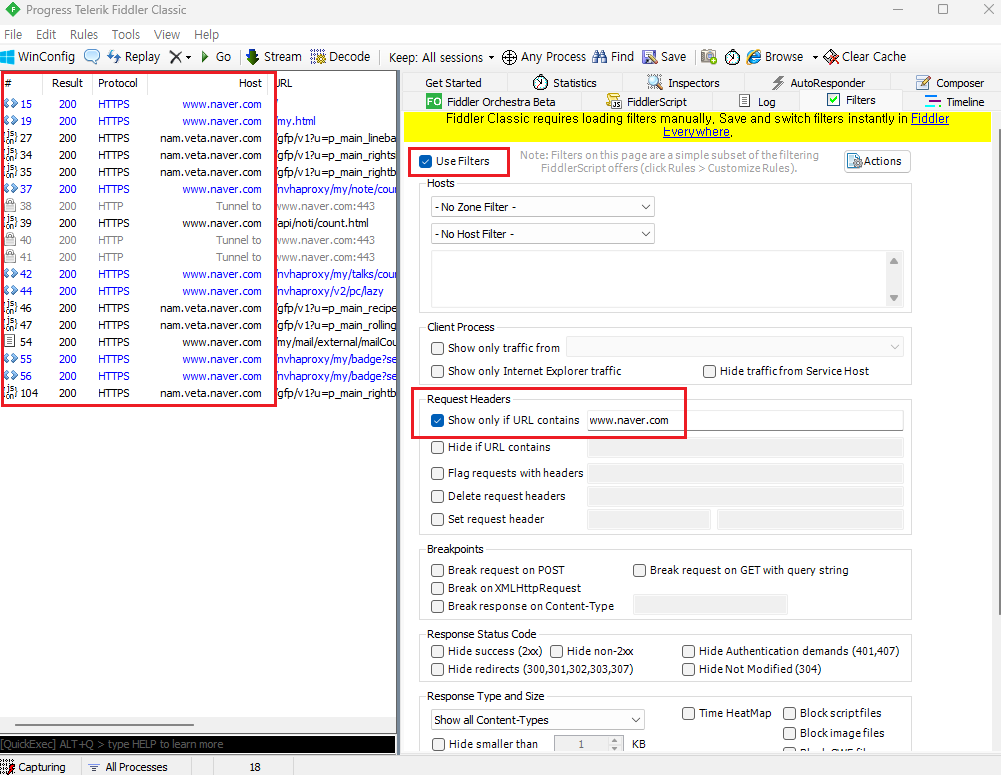This screenshot has height=775, width=1001.
Task: Open Fiddler Orchestra Beta tab
Action: (x=490, y=102)
